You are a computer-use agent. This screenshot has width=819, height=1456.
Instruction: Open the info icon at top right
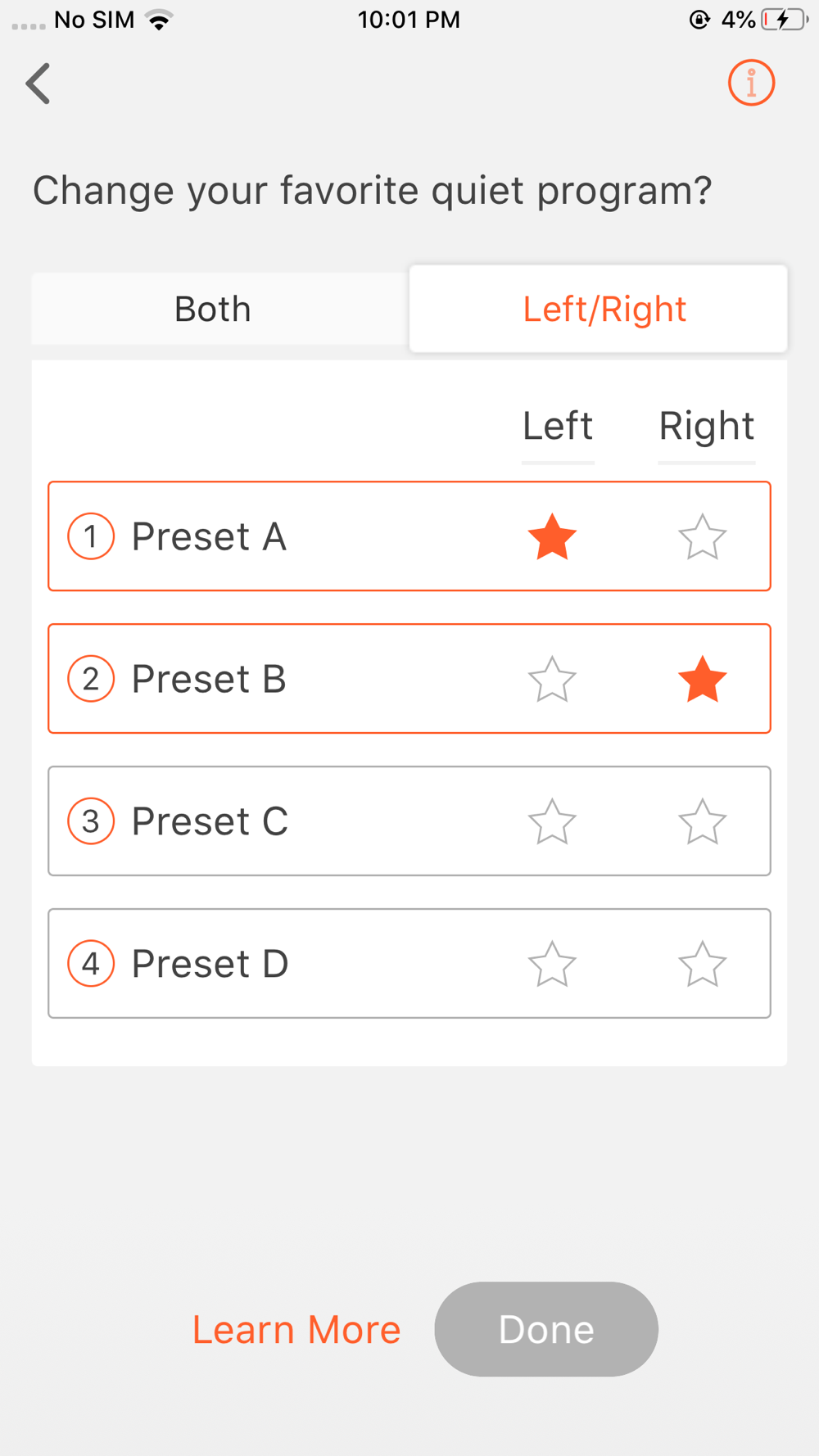click(x=751, y=83)
